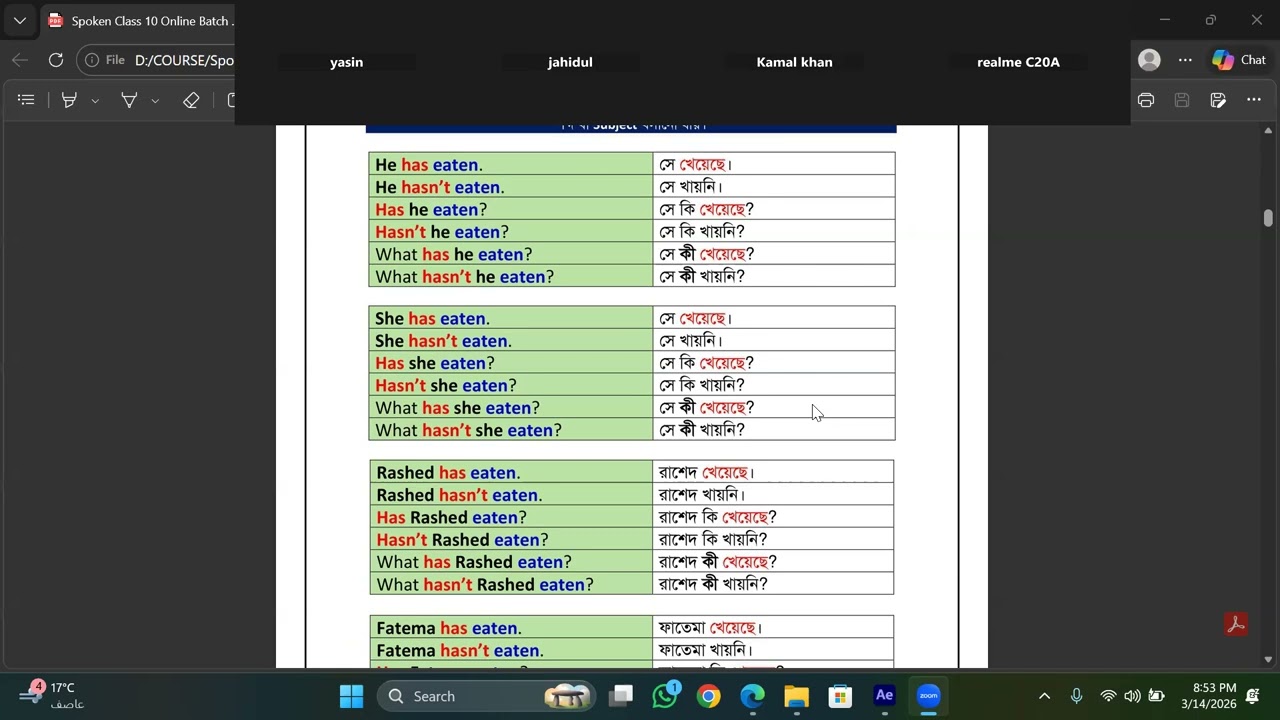Open Adobe After Effects from the taskbar
The width and height of the screenshot is (1280, 720).
[x=884, y=696]
